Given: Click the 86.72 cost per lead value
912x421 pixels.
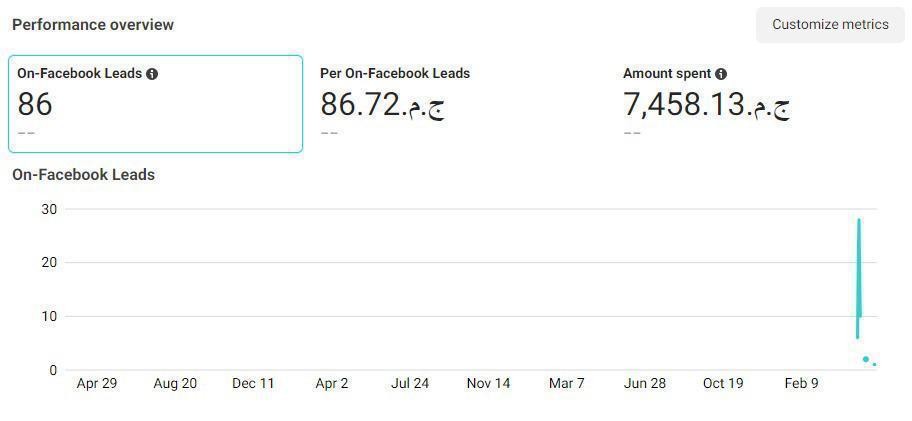Looking at the screenshot, I should pos(383,105).
